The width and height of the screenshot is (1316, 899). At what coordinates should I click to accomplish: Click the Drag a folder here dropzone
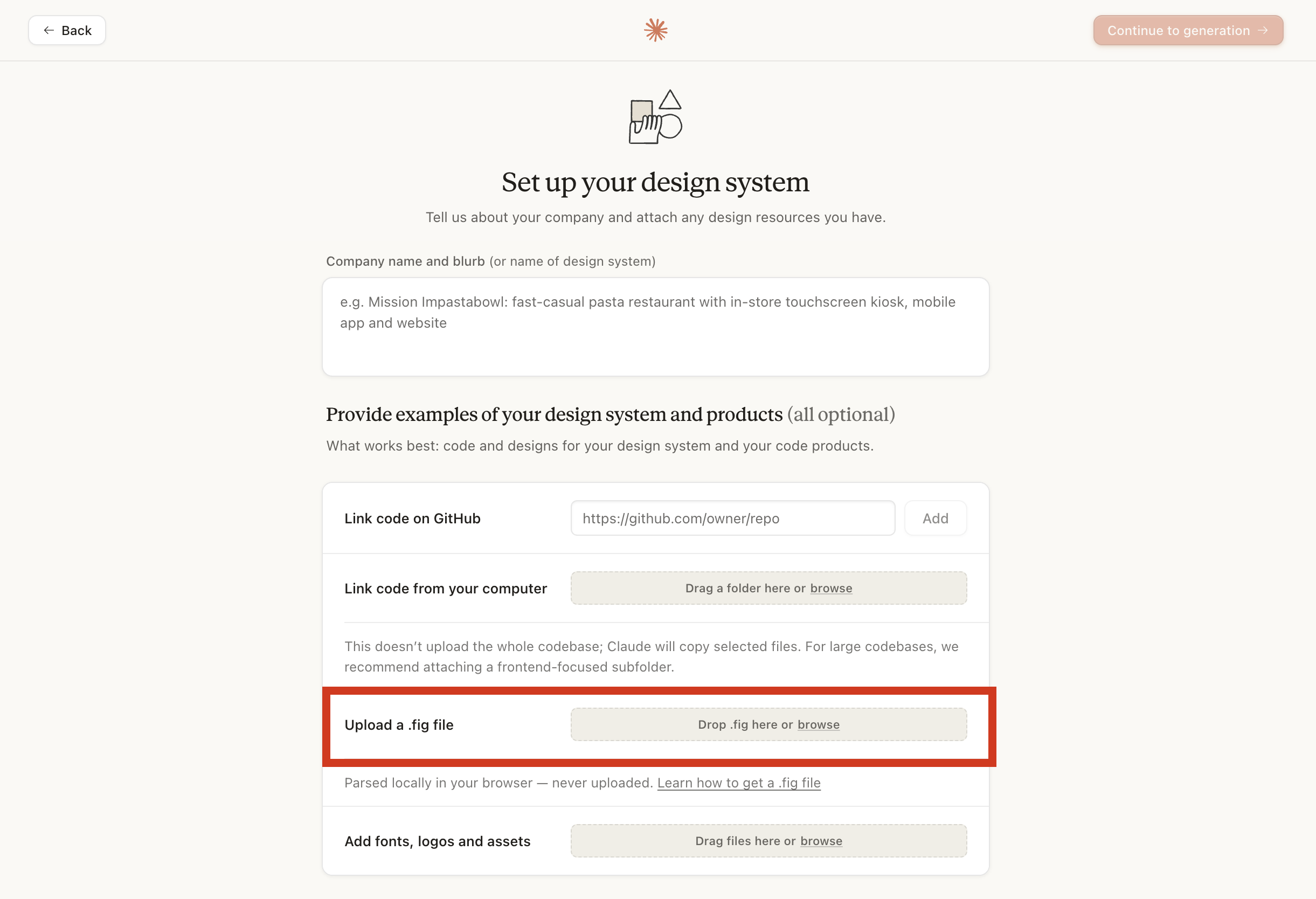768,589
